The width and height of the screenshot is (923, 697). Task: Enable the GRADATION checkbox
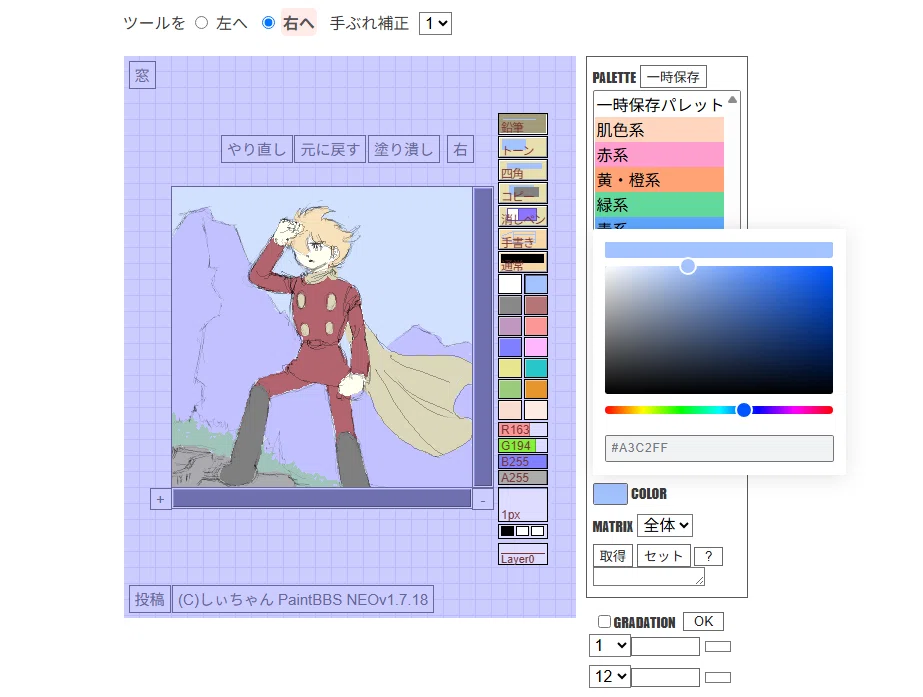pos(605,622)
